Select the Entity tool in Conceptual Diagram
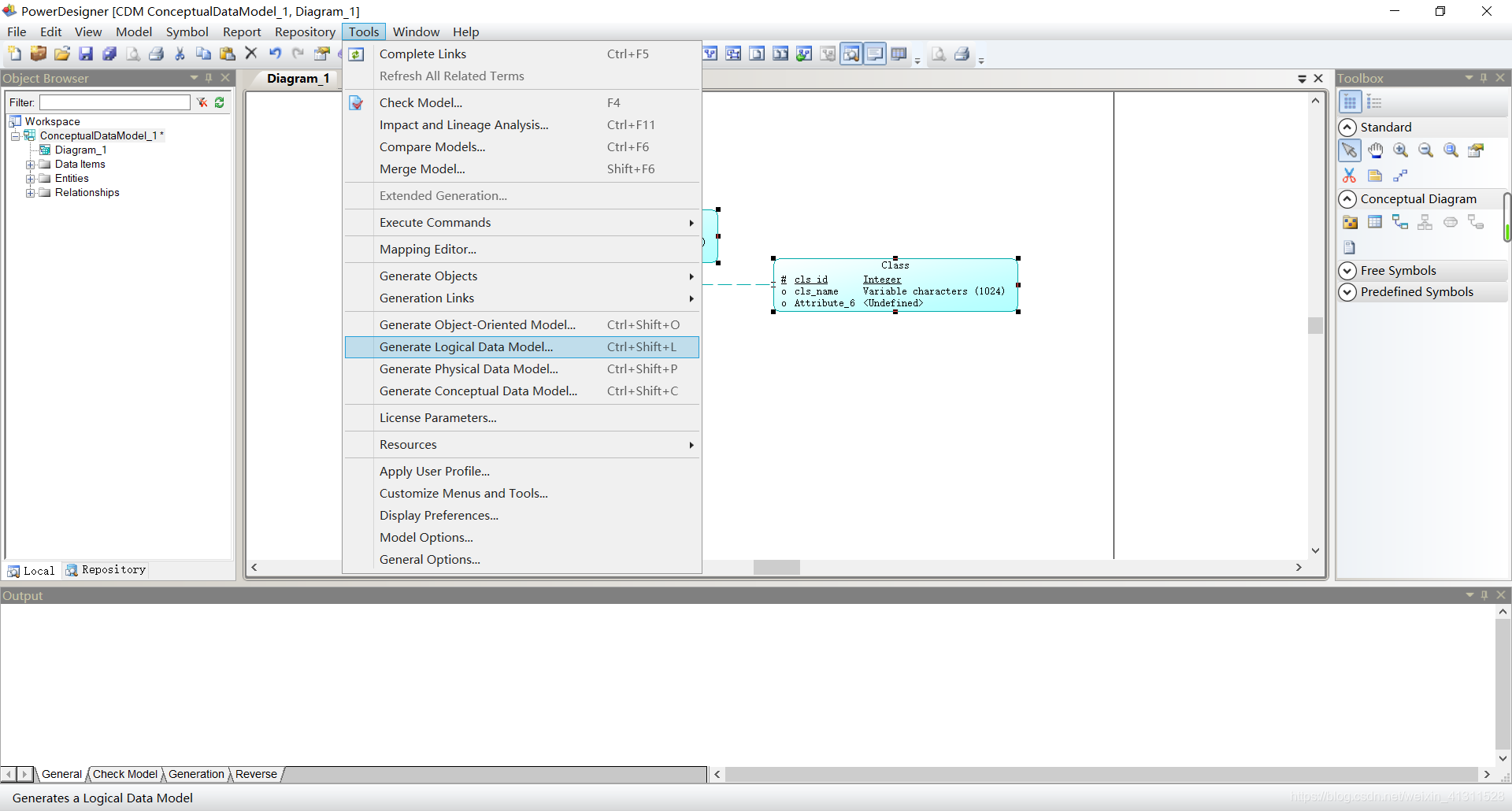Image resolution: width=1512 pixels, height=811 pixels. coord(1375,222)
